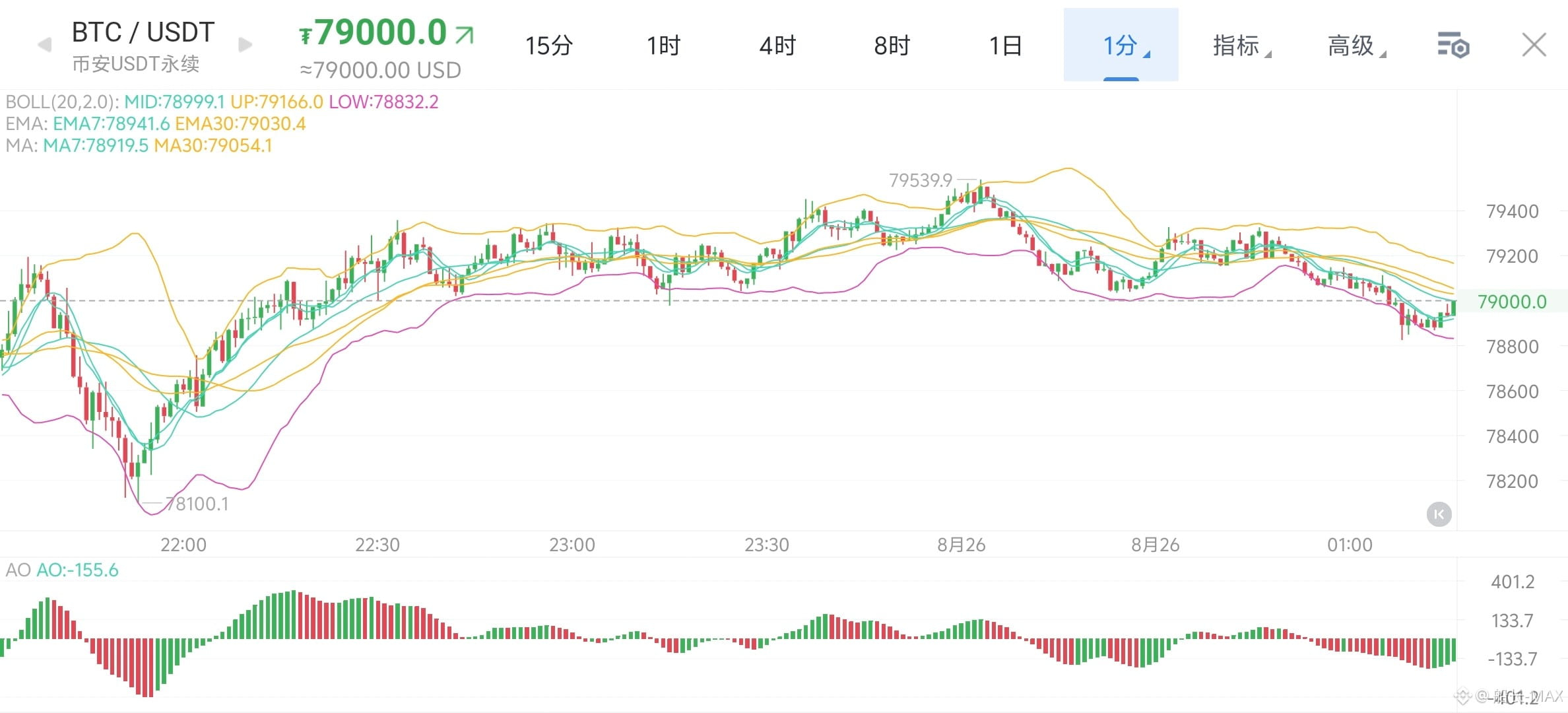Click the 79200 price axis label
1568x713 pixels.
tap(1512, 256)
